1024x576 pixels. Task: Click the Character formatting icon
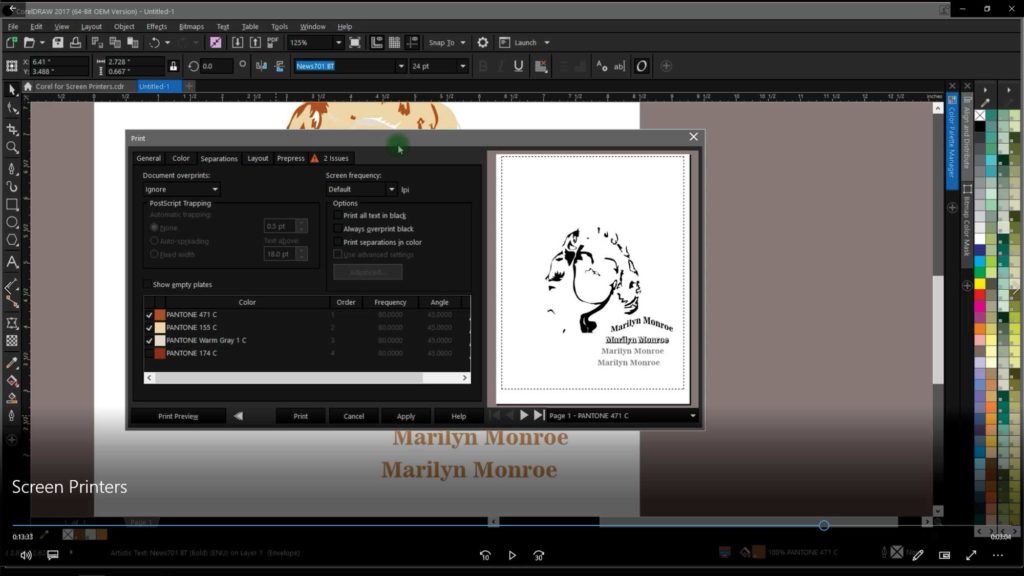[601, 66]
